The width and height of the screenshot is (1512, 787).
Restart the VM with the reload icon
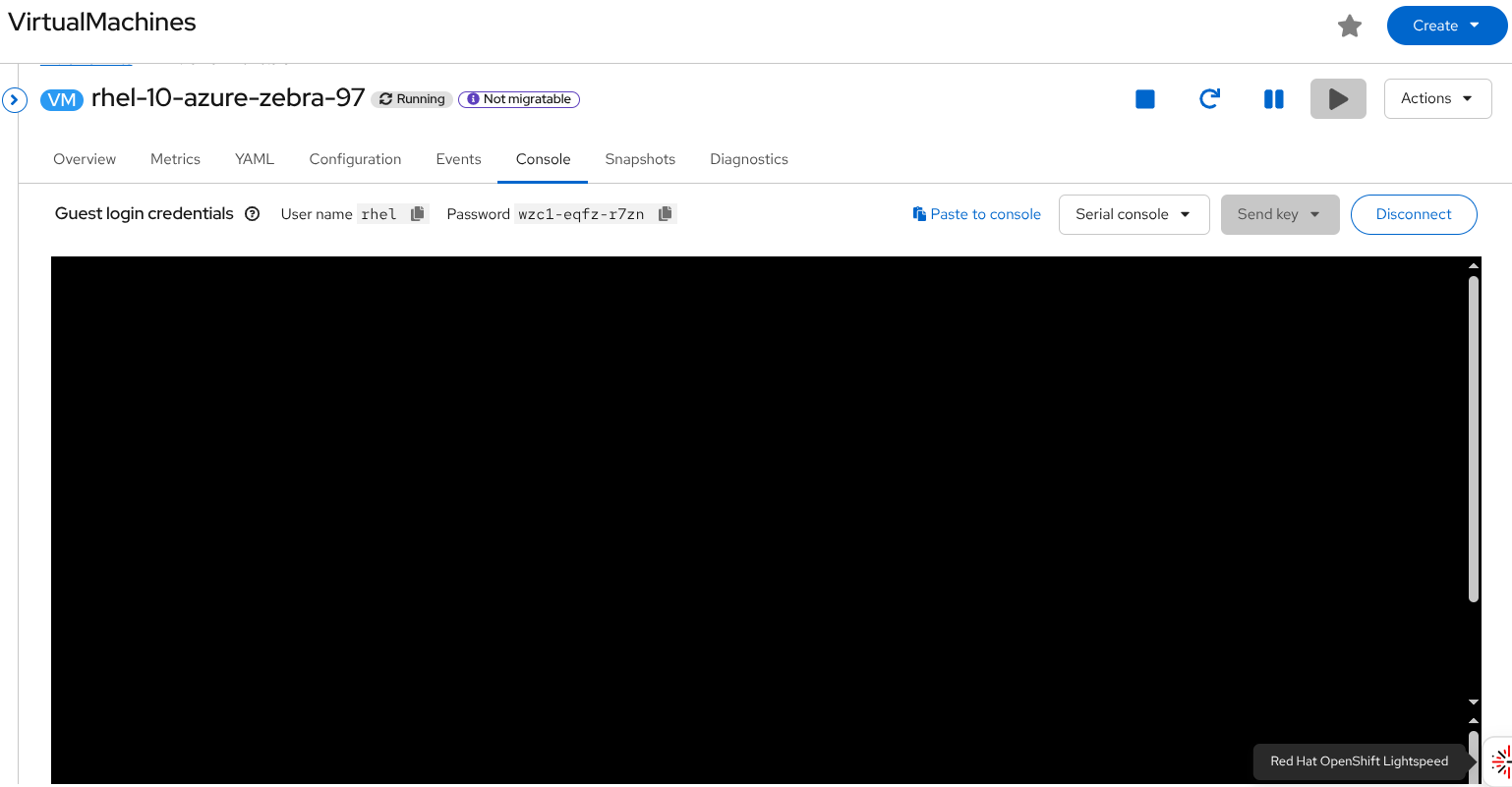click(1209, 99)
